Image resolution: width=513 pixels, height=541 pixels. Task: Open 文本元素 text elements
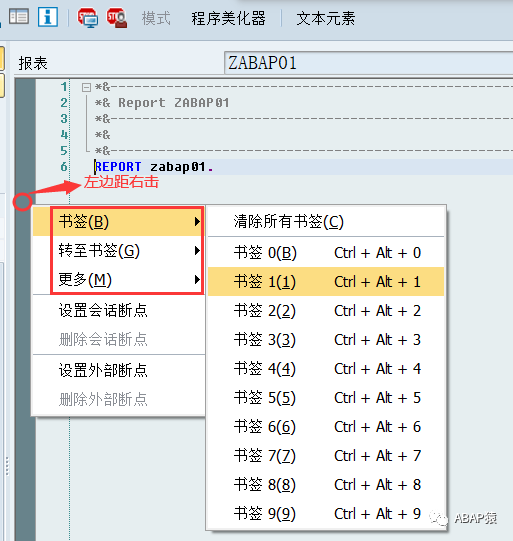(326, 18)
